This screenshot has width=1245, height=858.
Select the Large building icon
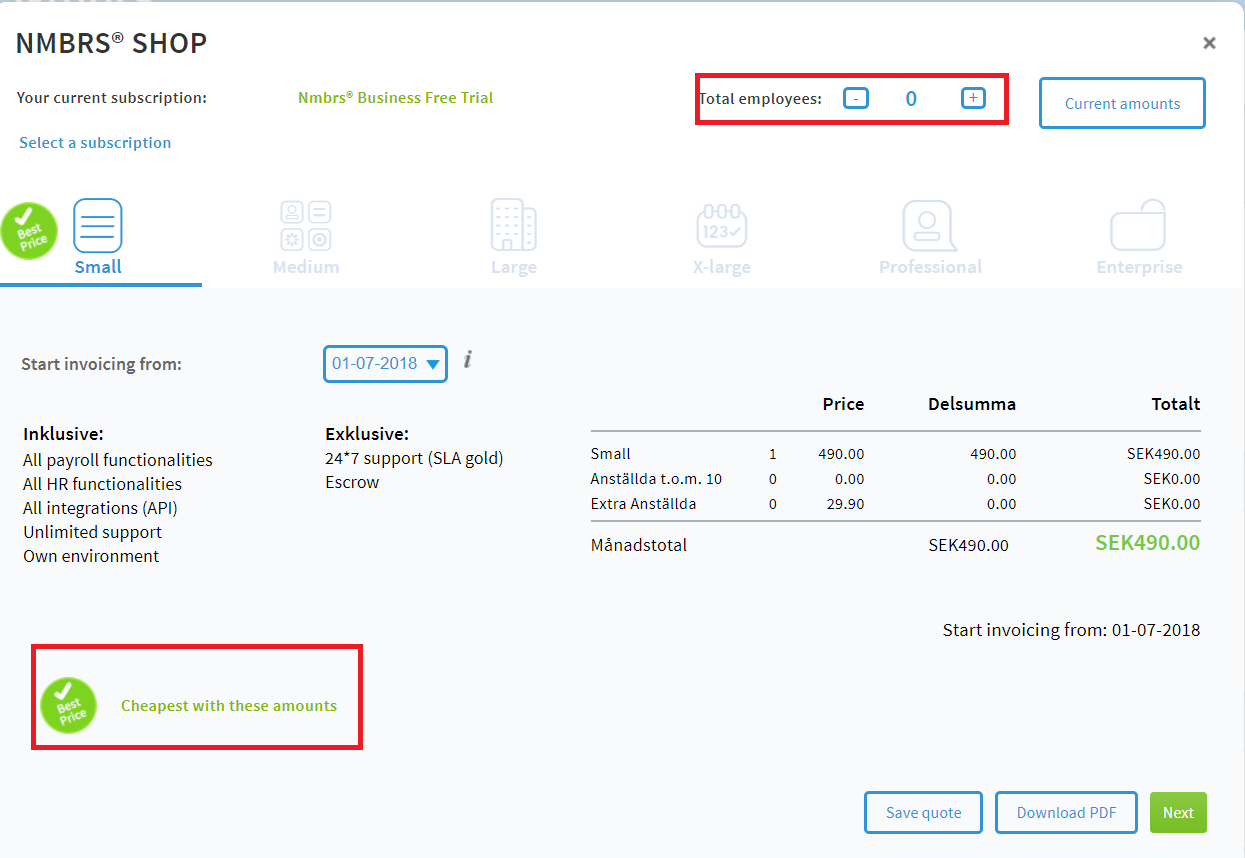tap(513, 225)
